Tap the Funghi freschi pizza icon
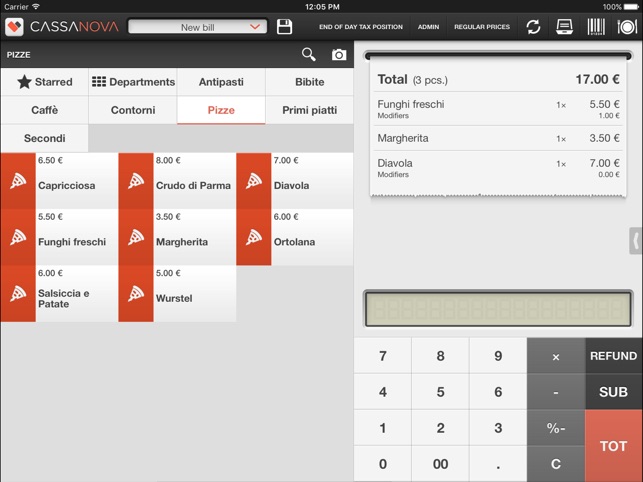The width and height of the screenshot is (643, 482). coord(18,237)
